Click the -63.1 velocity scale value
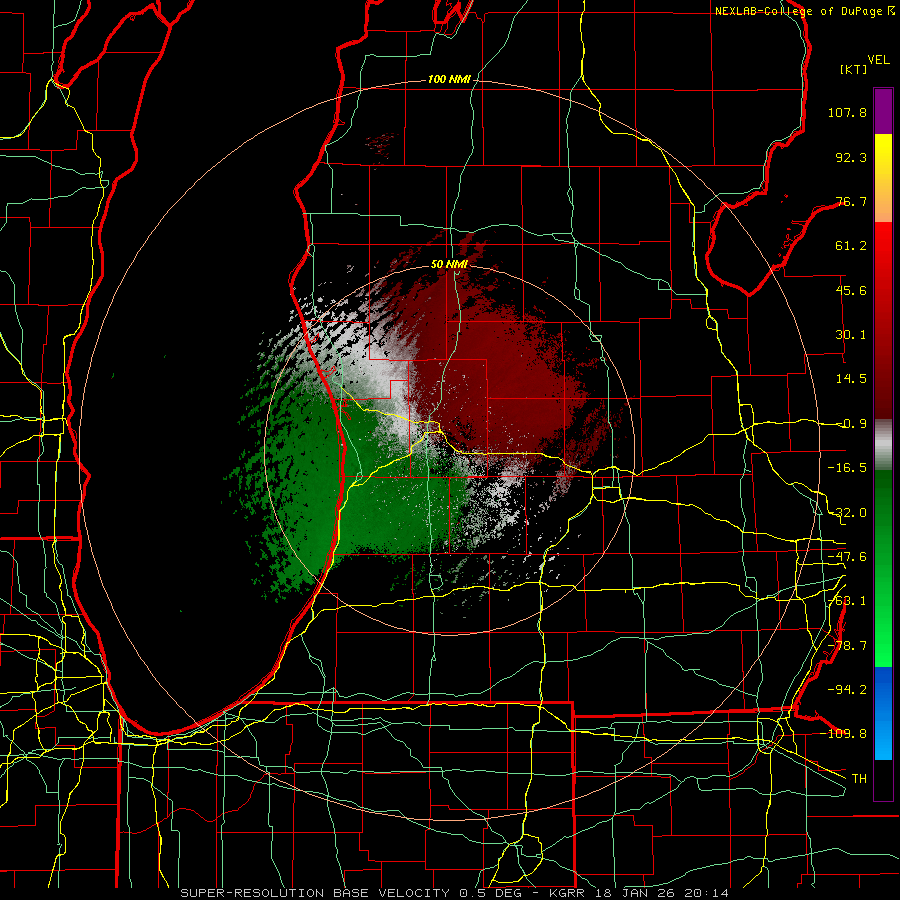This screenshot has height=900, width=900. pyautogui.click(x=847, y=601)
